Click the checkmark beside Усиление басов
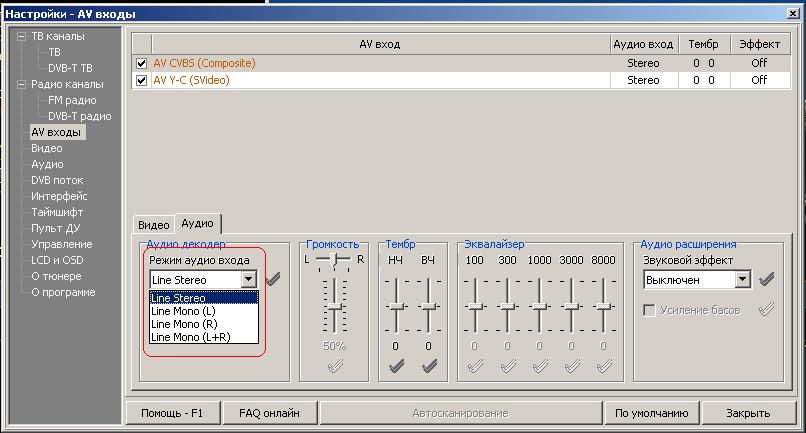The height and width of the screenshot is (433, 806). [x=767, y=310]
